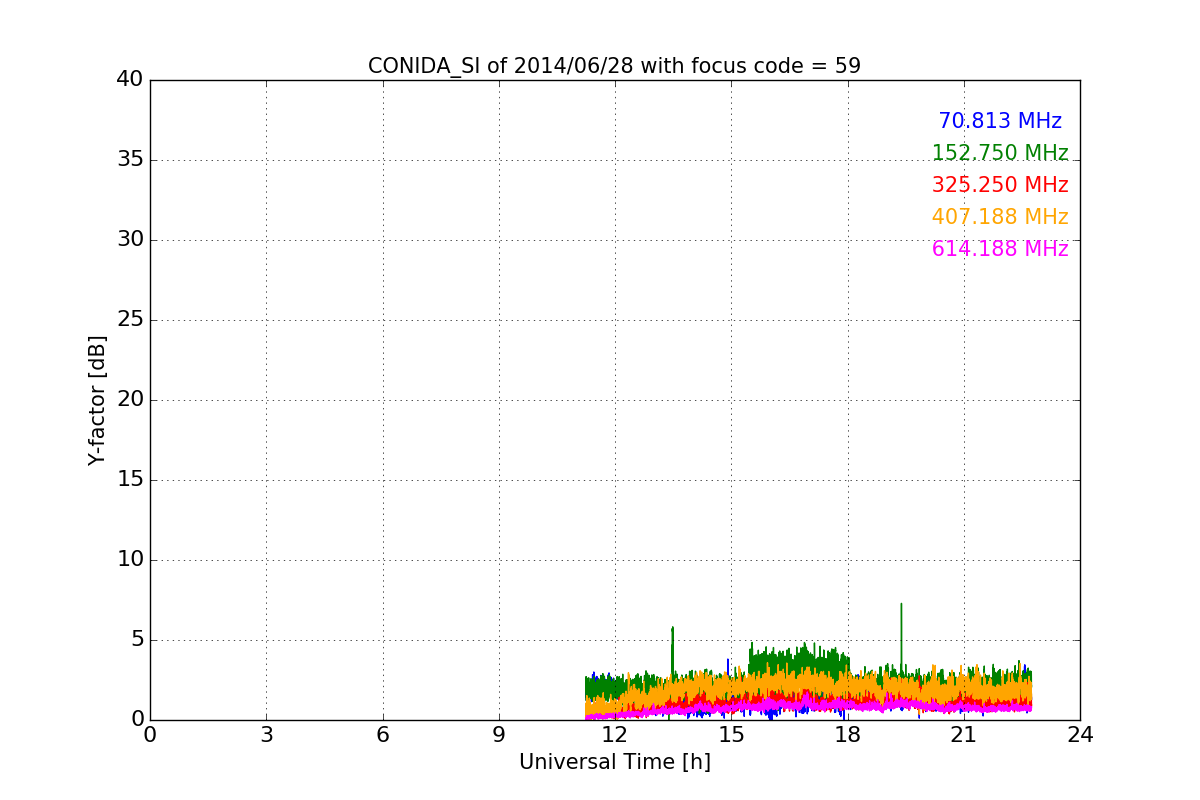Select the 152.750 MHz legend label
This screenshot has height=800, width=1200.
coord(1000,153)
